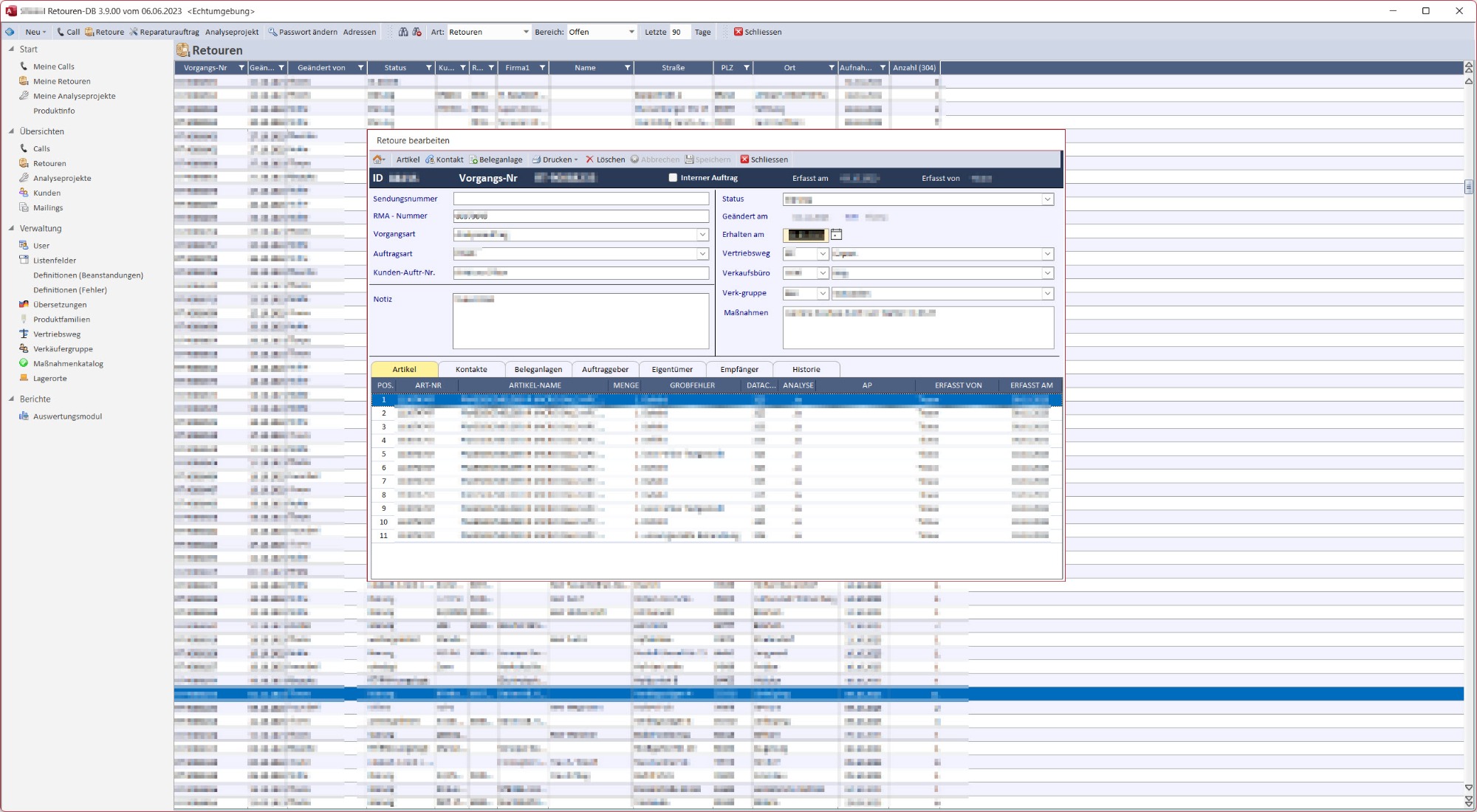Open filter arrow on Status column header
The image size is (1477, 812).
click(x=429, y=68)
